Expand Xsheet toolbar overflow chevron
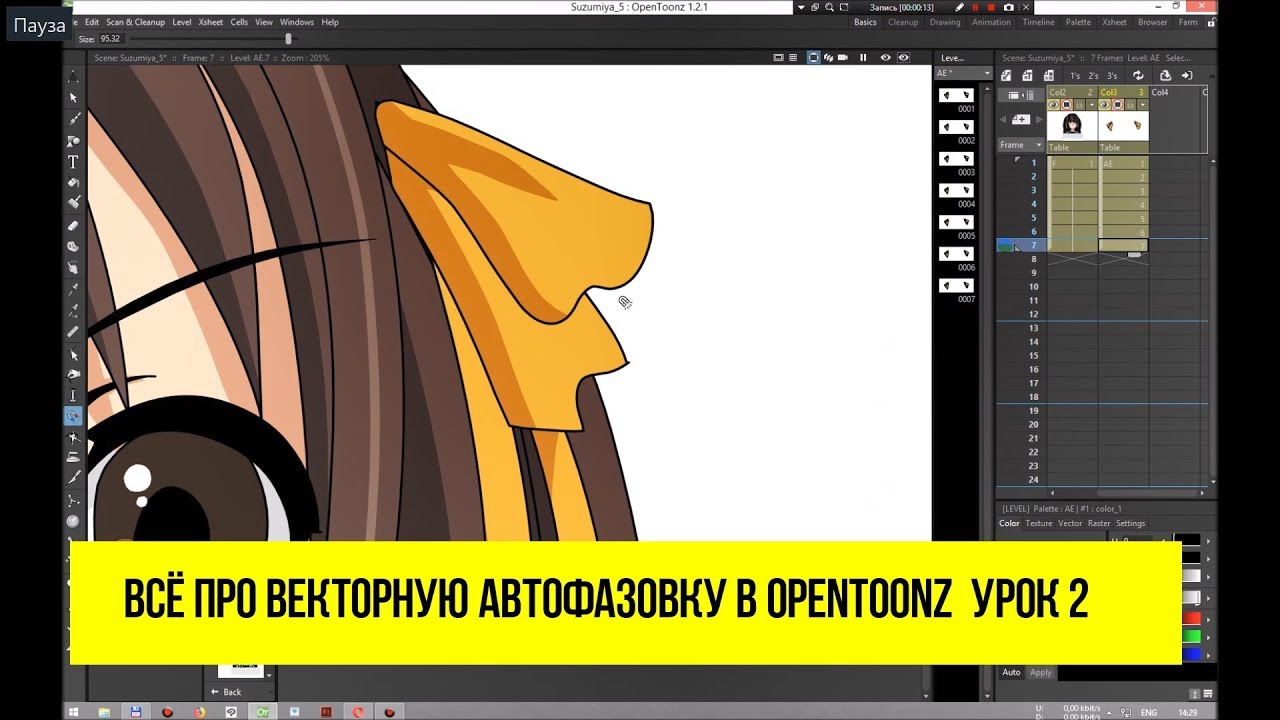Image resolution: width=1280 pixels, height=720 pixels. [x=1213, y=75]
